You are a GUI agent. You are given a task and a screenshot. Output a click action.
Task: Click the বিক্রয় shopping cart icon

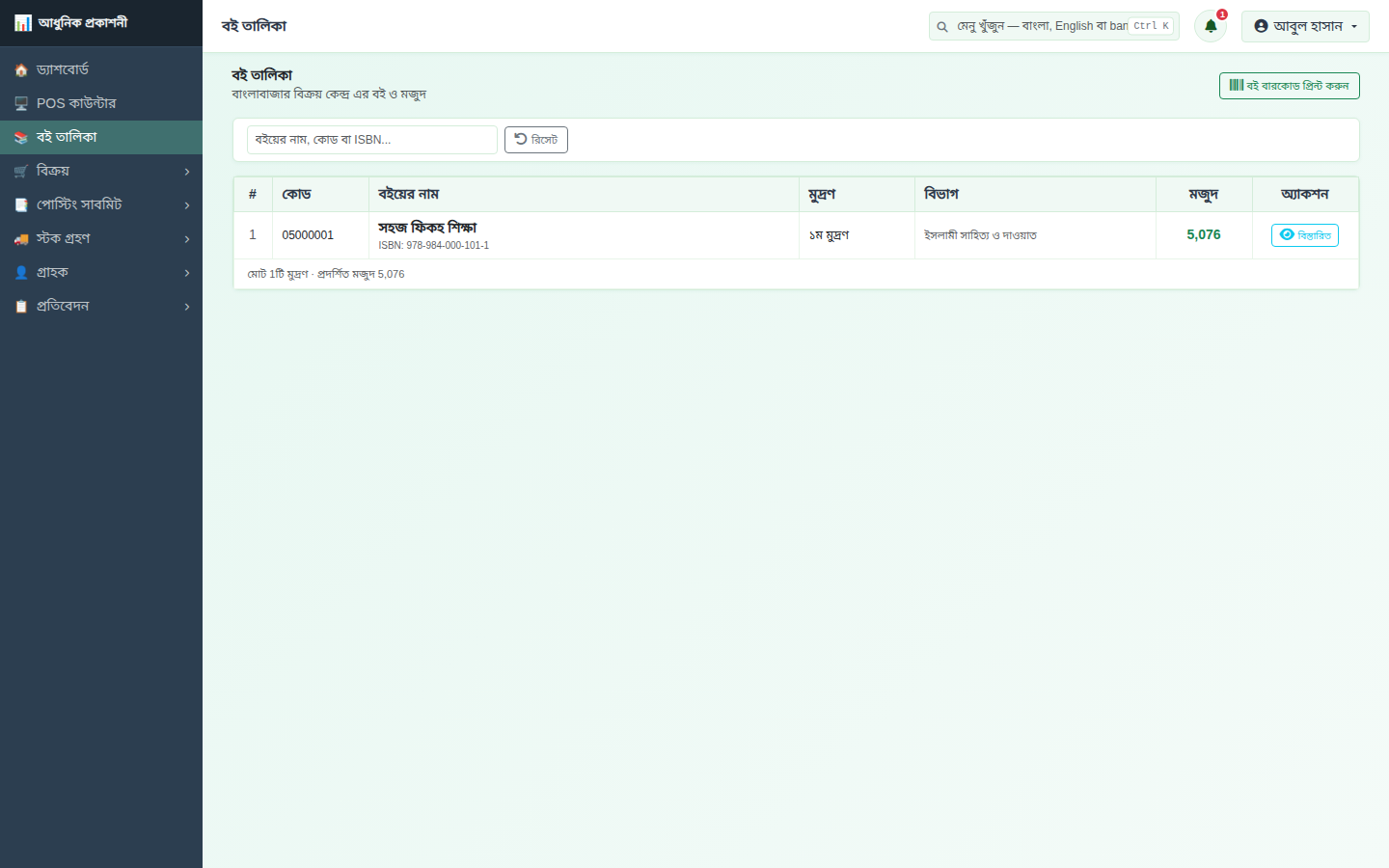click(x=21, y=172)
